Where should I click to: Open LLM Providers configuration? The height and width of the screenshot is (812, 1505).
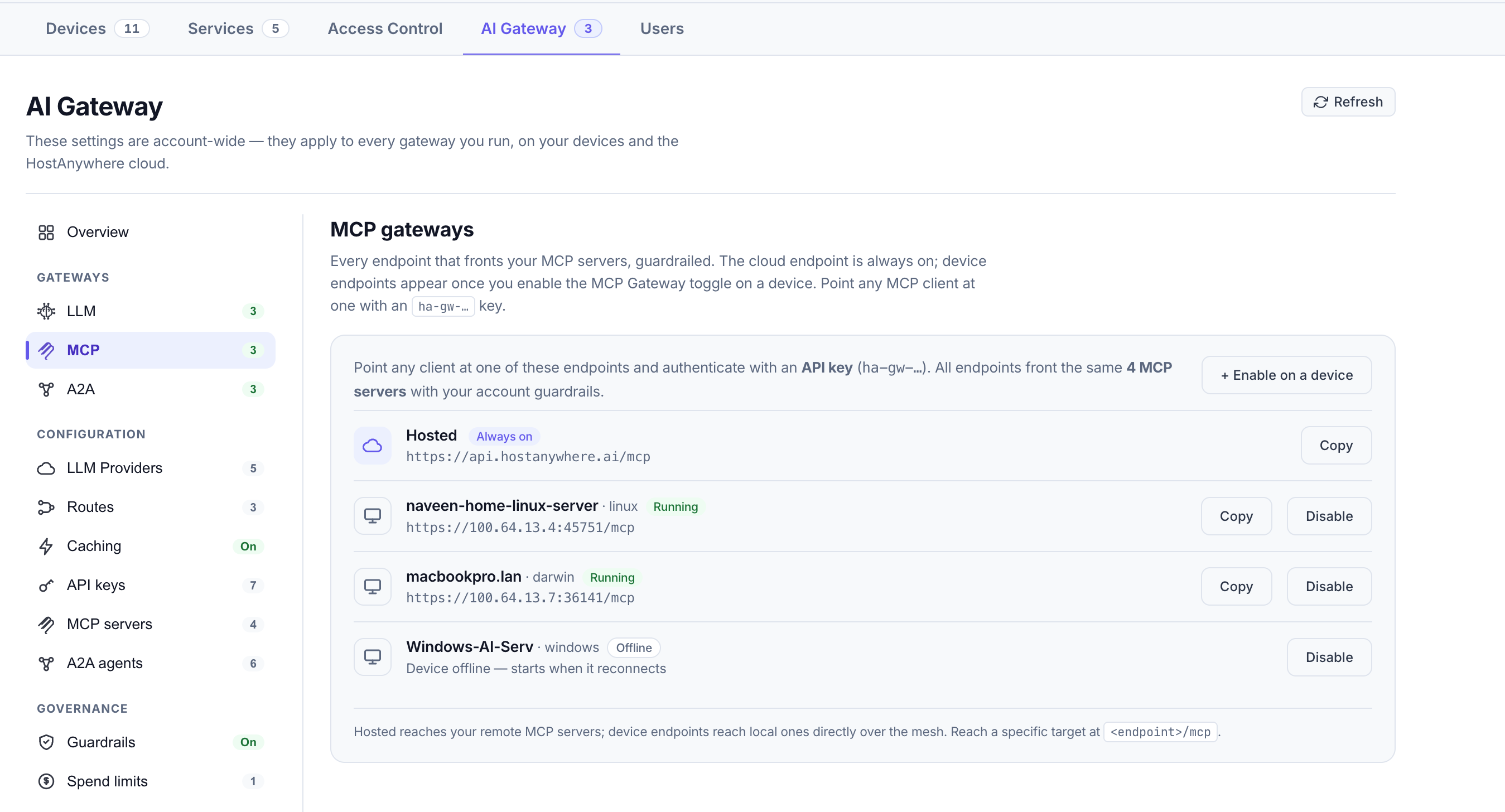[x=150, y=468]
